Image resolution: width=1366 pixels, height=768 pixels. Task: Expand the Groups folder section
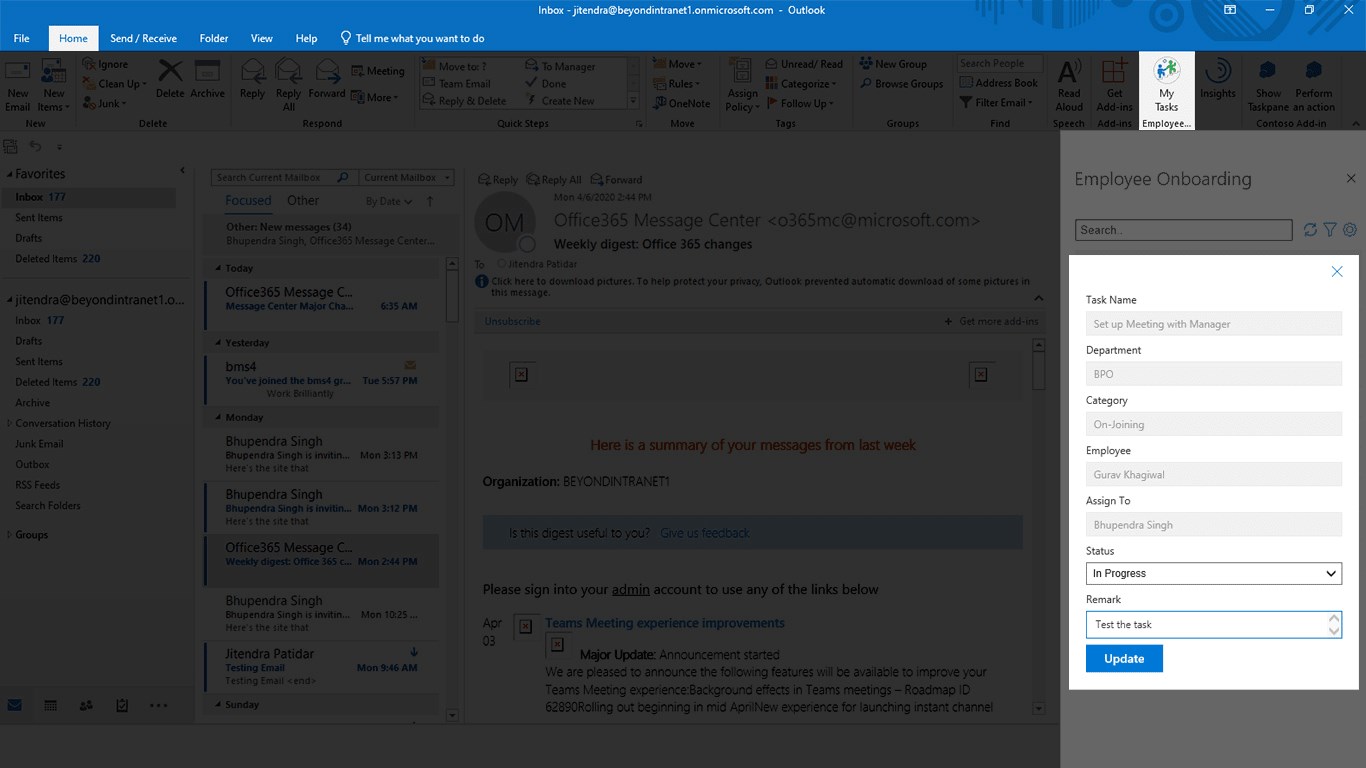point(10,535)
